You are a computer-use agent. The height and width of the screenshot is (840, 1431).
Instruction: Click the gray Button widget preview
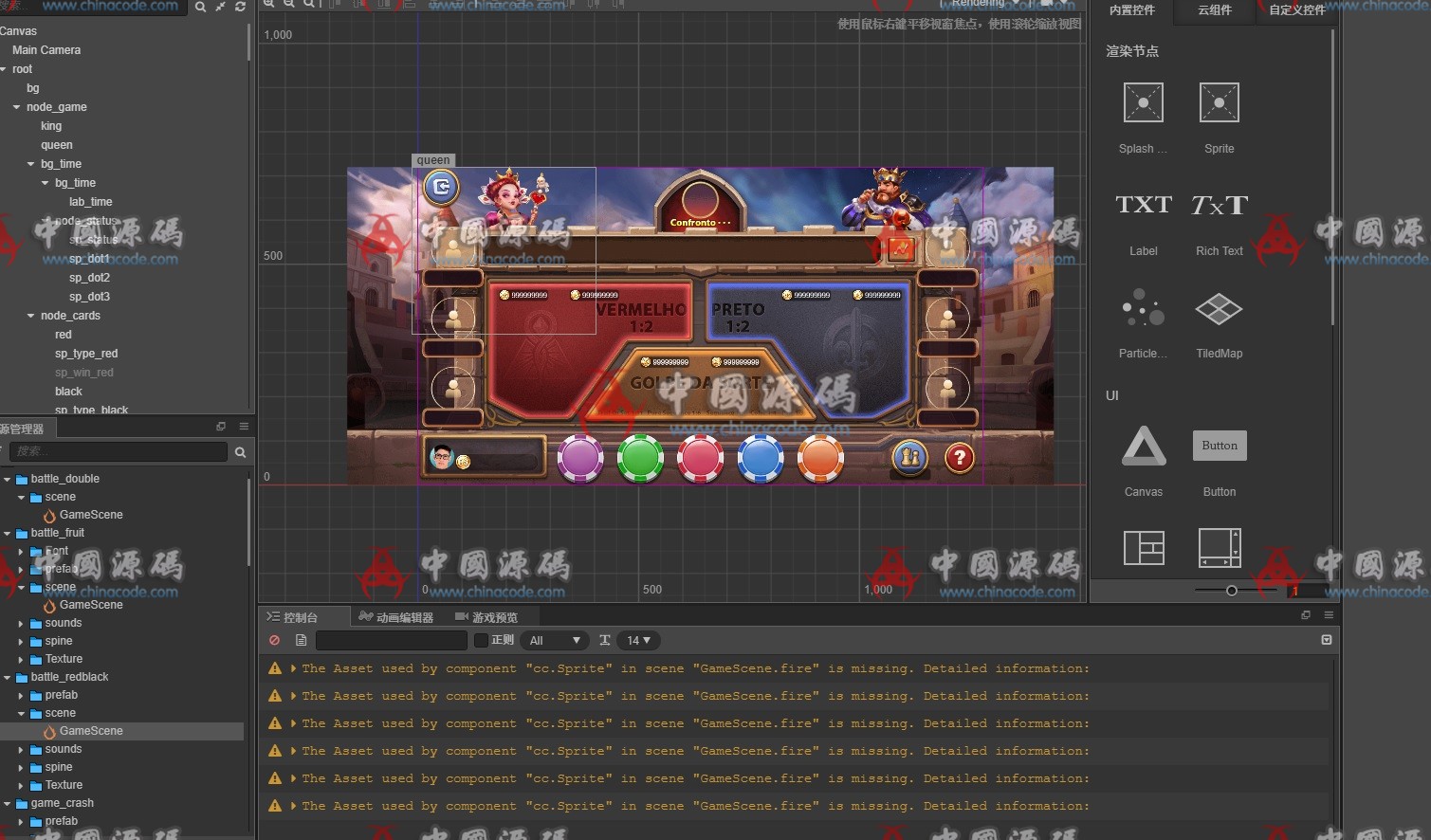(1219, 446)
